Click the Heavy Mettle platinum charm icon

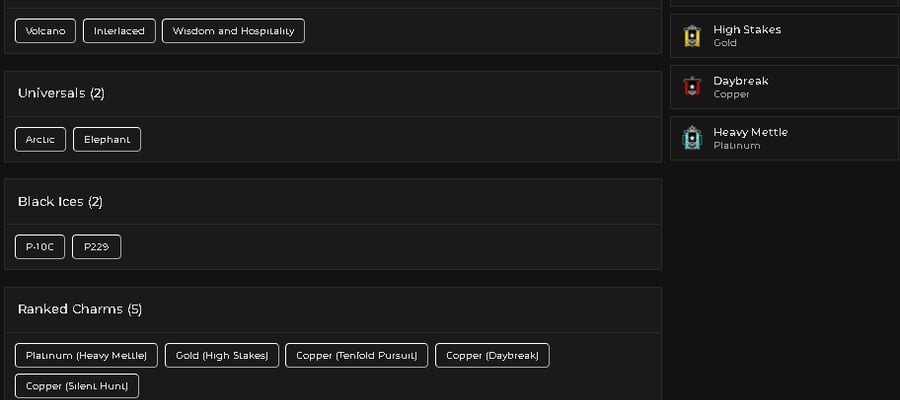point(692,138)
